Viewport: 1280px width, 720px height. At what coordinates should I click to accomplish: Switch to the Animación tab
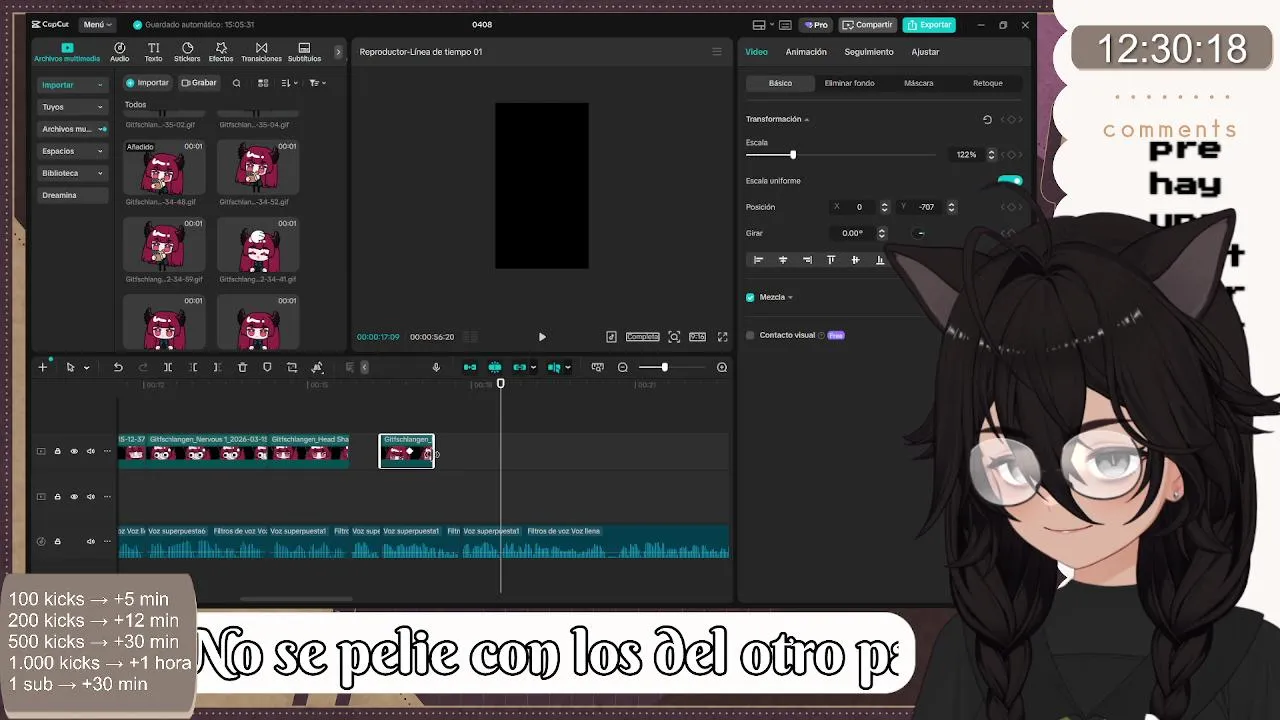point(806,52)
